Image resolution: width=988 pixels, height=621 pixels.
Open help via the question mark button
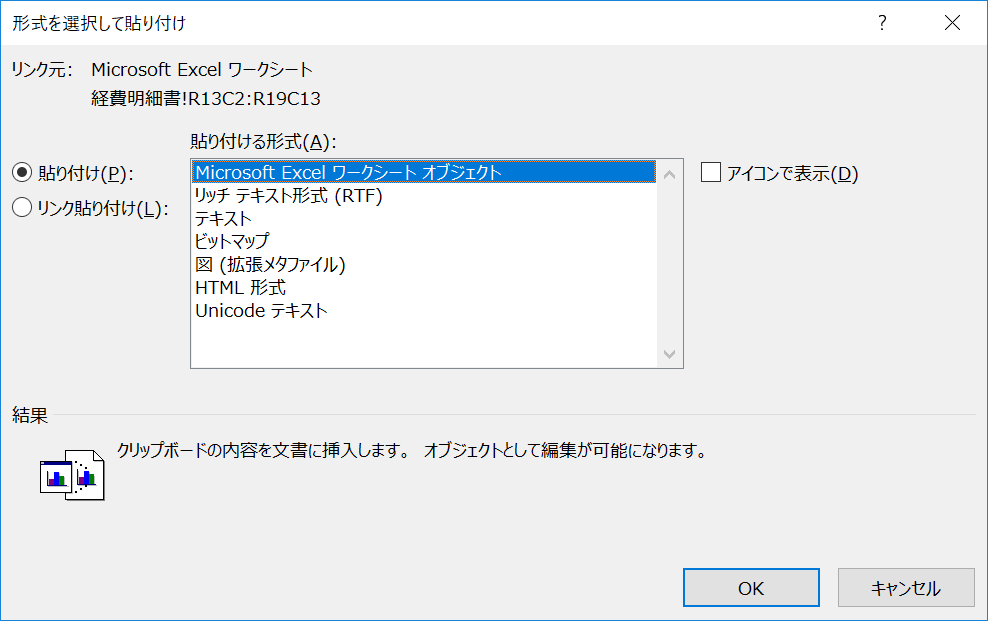tap(881, 22)
